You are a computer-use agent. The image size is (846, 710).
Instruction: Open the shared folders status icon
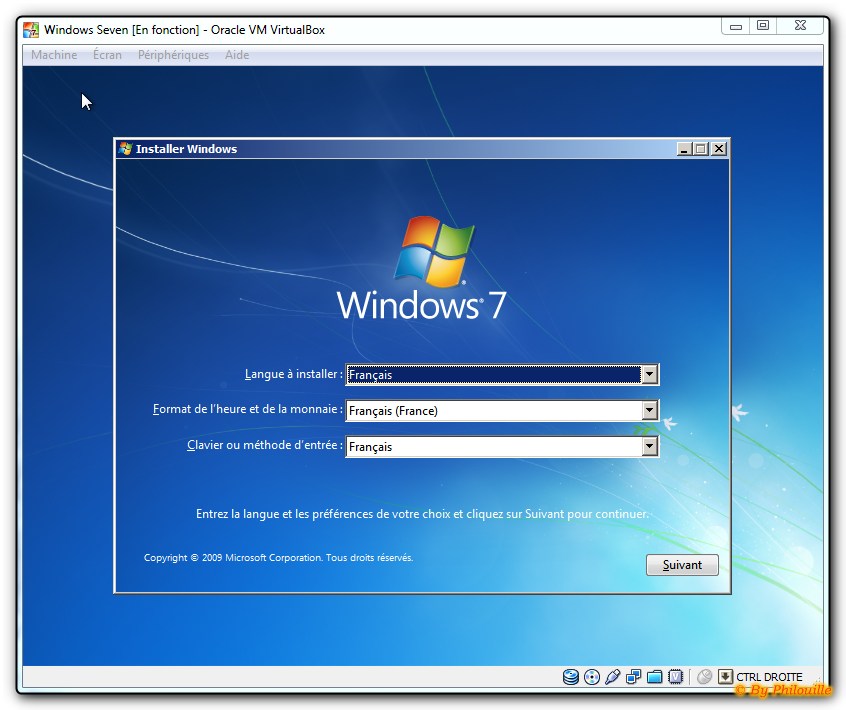pyautogui.click(x=655, y=677)
